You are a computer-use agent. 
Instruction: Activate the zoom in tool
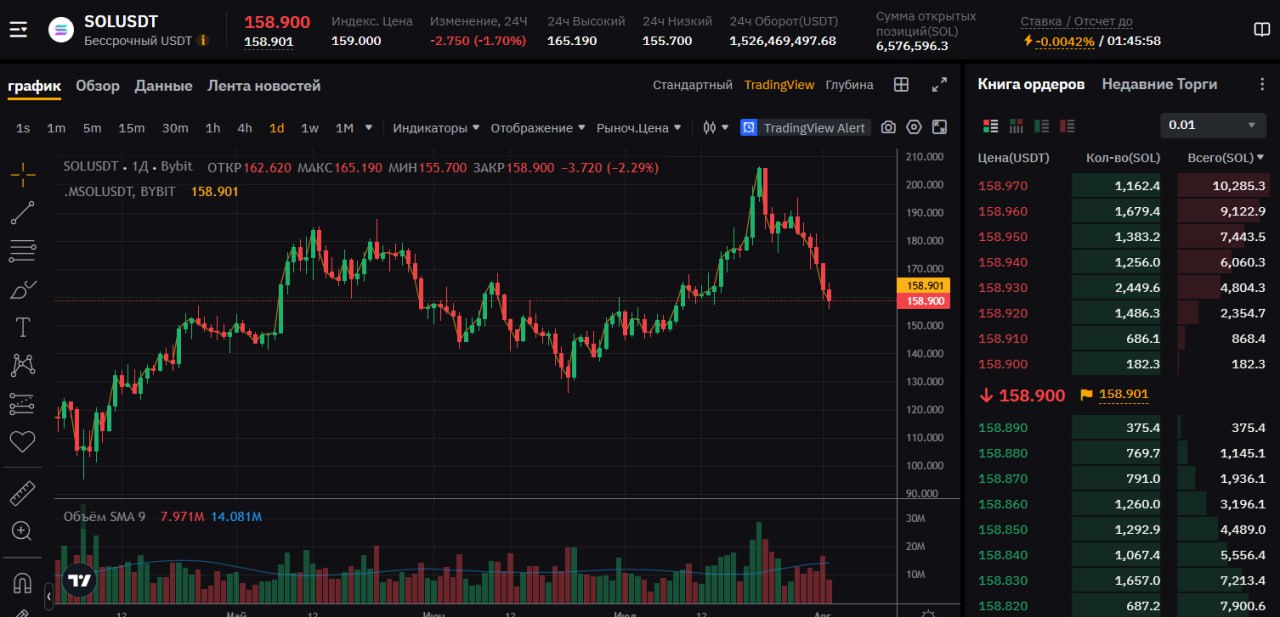pyautogui.click(x=22, y=531)
